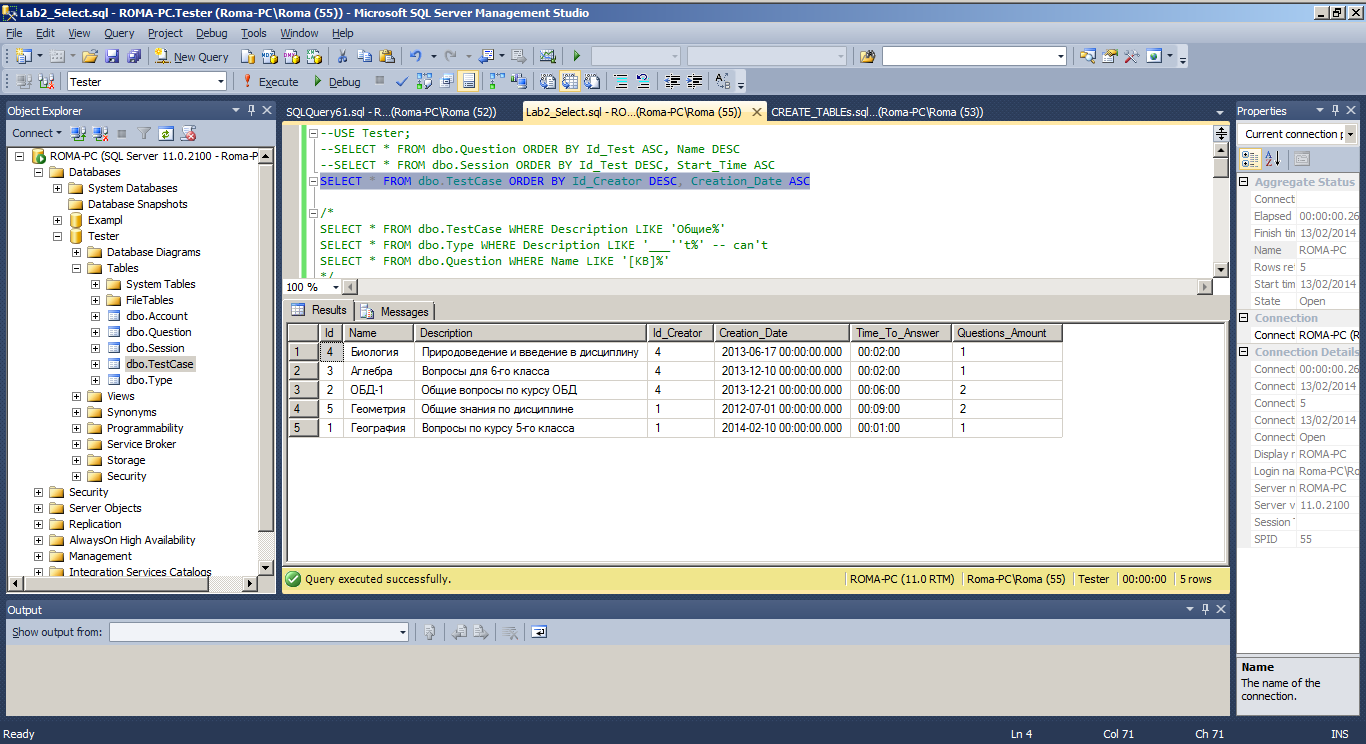Open the Toolbox wrench icon
Image resolution: width=1366 pixels, height=744 pixels.
point(1132,57)
